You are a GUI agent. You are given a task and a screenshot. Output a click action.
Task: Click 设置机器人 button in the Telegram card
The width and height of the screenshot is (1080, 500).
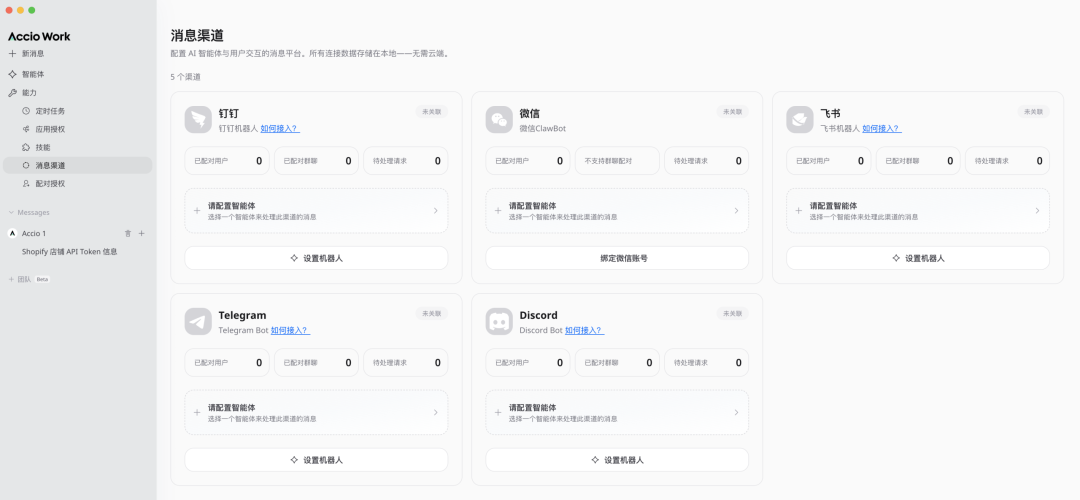click(x=316, y=460)
